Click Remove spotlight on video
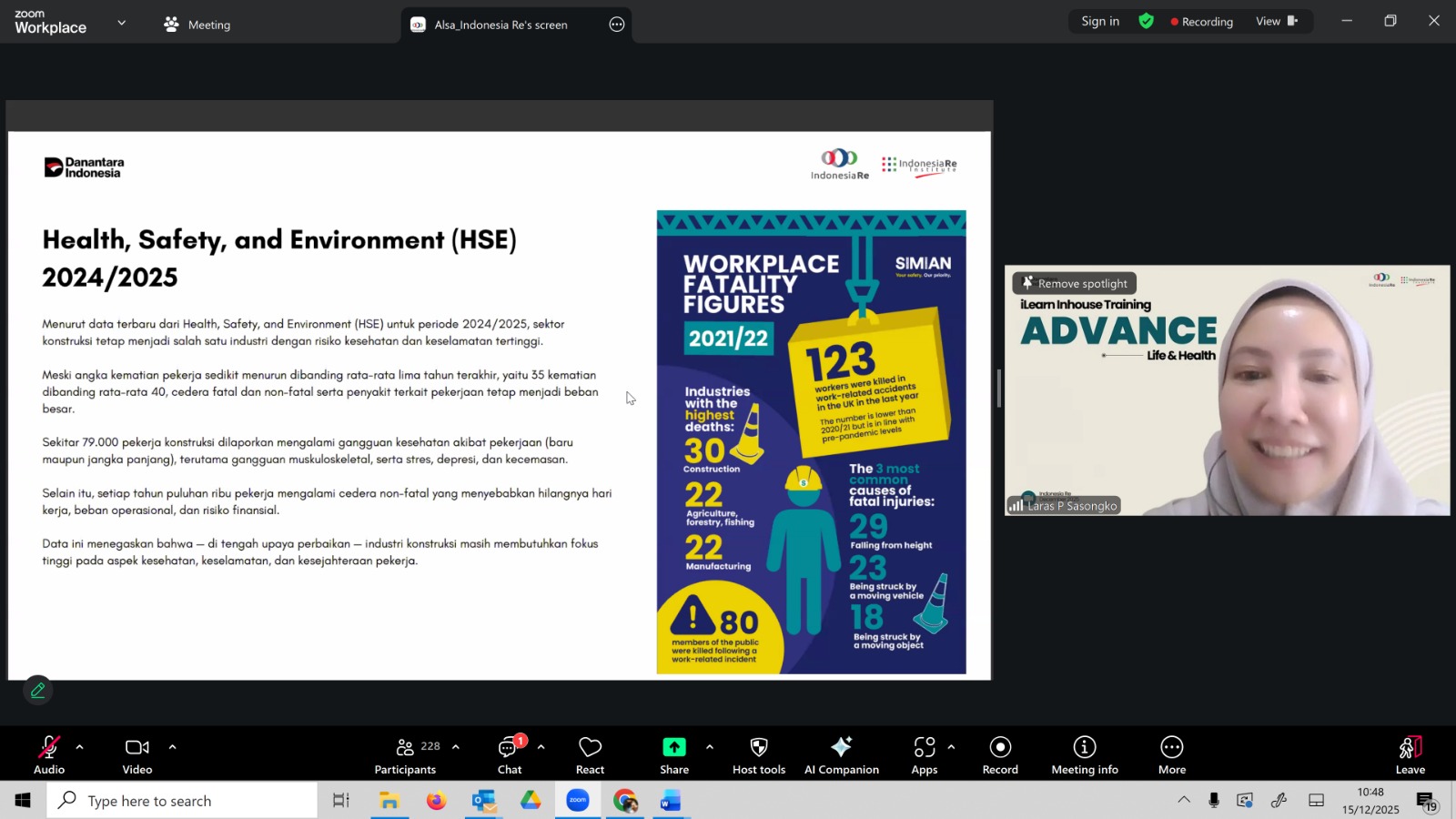This screenshot has width=1456, height=819. click(1075, 283)
